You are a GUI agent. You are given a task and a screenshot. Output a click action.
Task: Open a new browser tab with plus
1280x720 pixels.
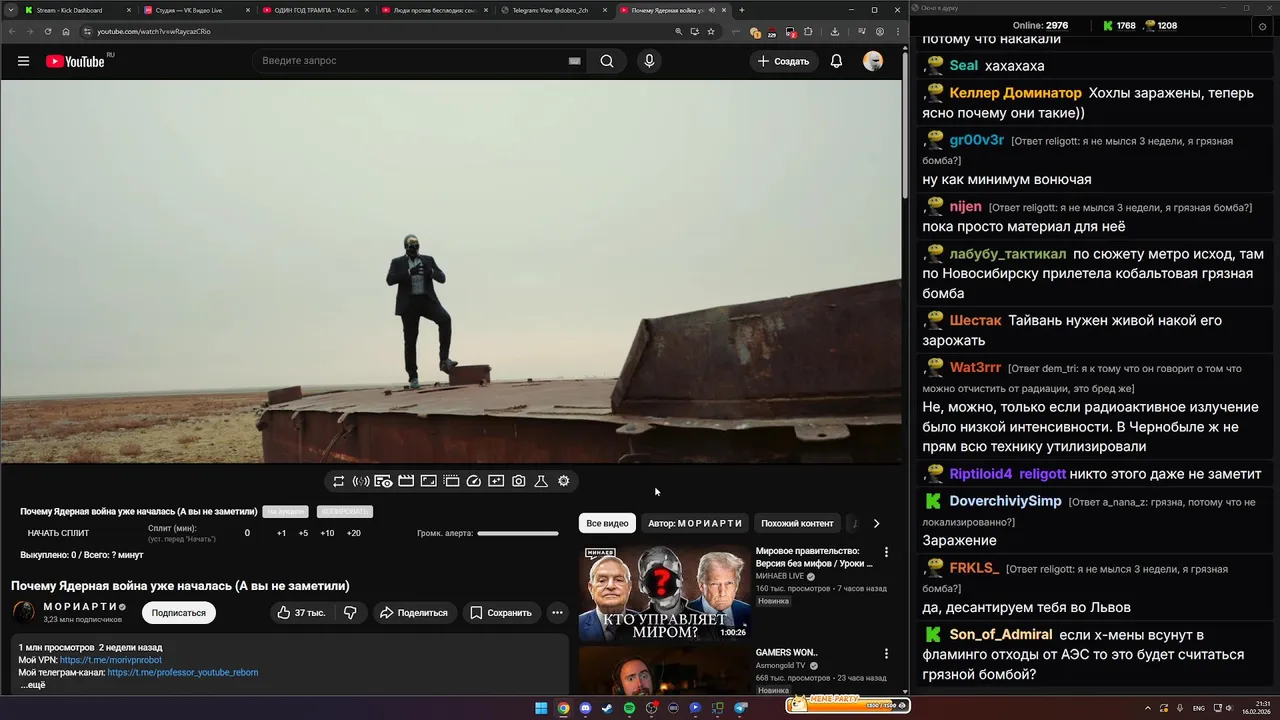point(741,10)
